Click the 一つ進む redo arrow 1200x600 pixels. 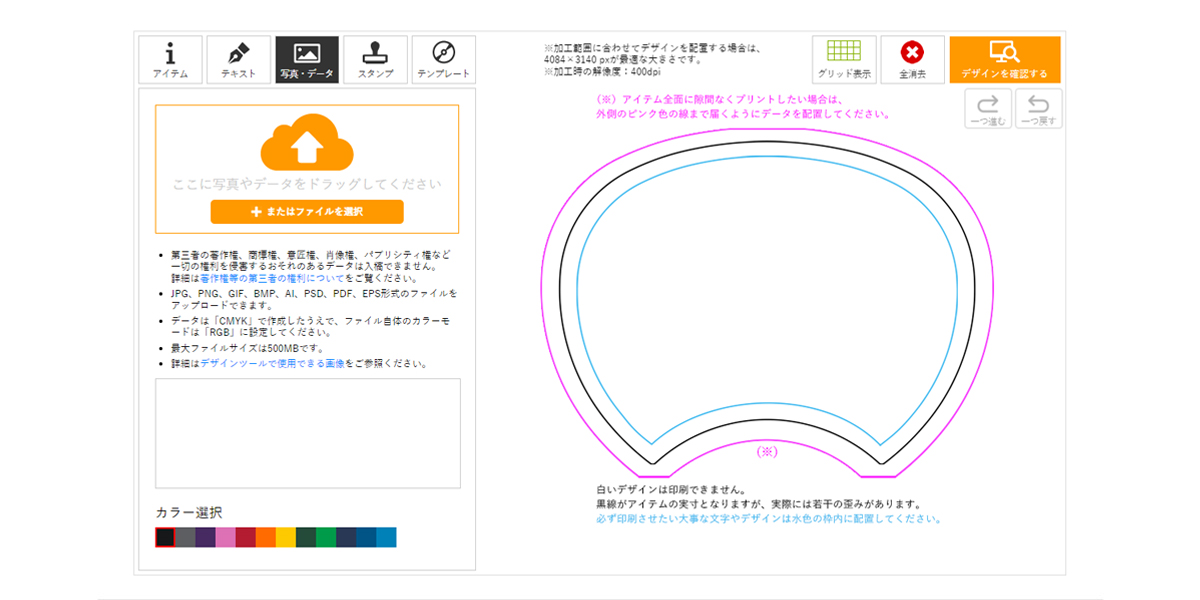(988, 109)
